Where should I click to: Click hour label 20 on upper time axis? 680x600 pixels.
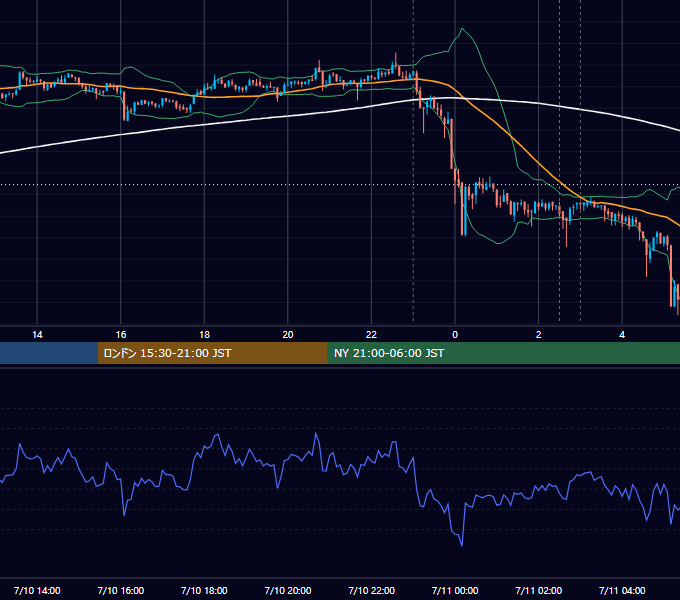(x=288, y=335)
